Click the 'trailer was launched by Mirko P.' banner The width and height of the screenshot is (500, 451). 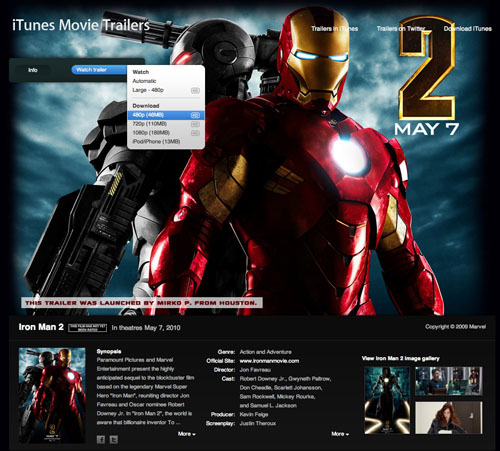(142, 303)
